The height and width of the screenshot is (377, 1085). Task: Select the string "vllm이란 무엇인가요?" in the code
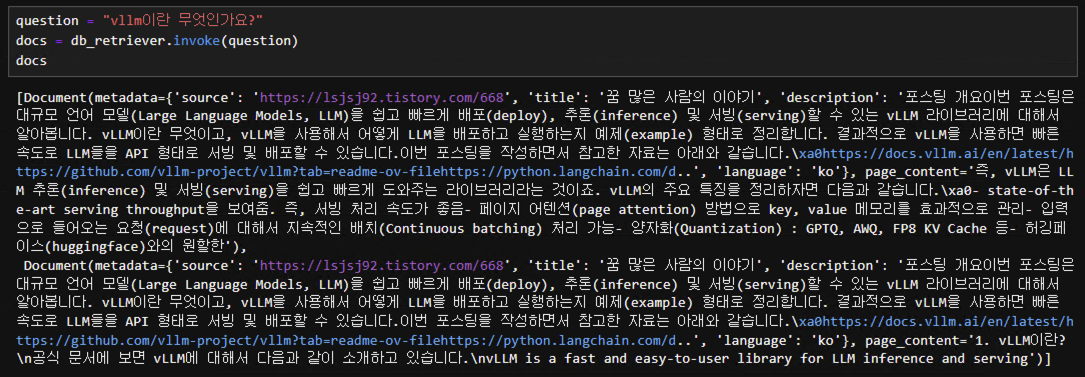click(x=183, y=21)
